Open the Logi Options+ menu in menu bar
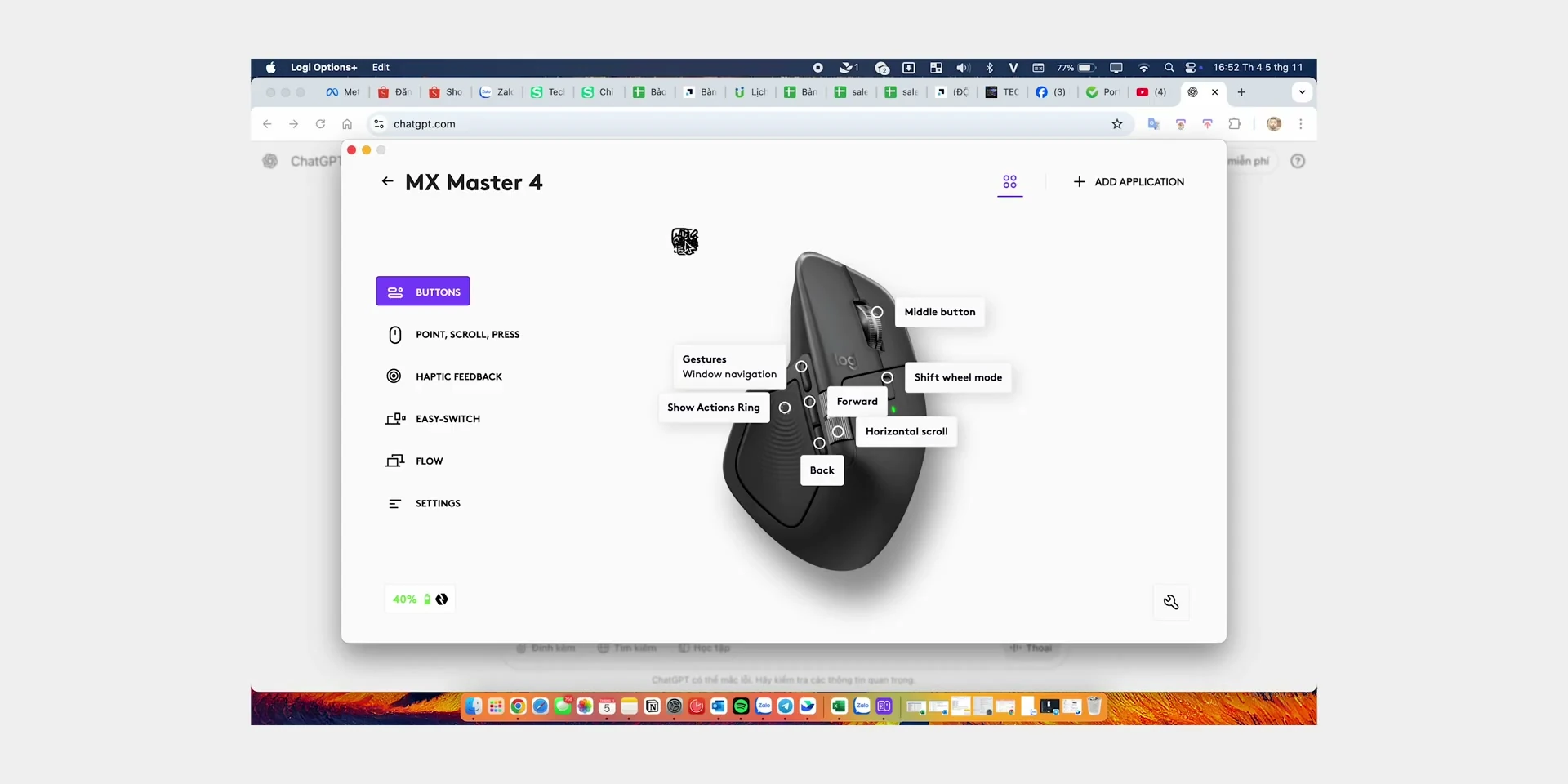 click(x=323, y=67)
